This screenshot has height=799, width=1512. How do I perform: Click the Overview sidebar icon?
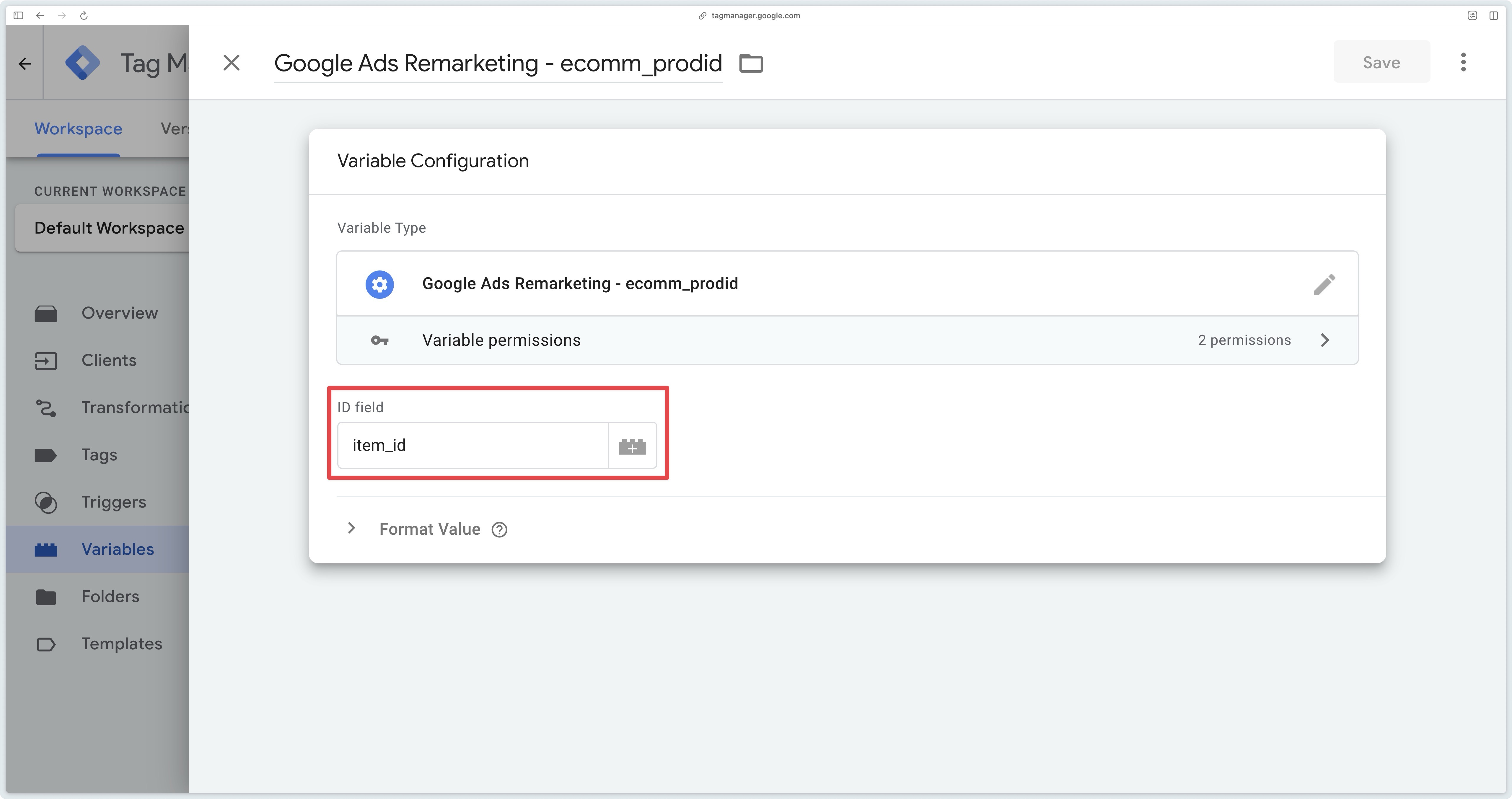(46, 314)
